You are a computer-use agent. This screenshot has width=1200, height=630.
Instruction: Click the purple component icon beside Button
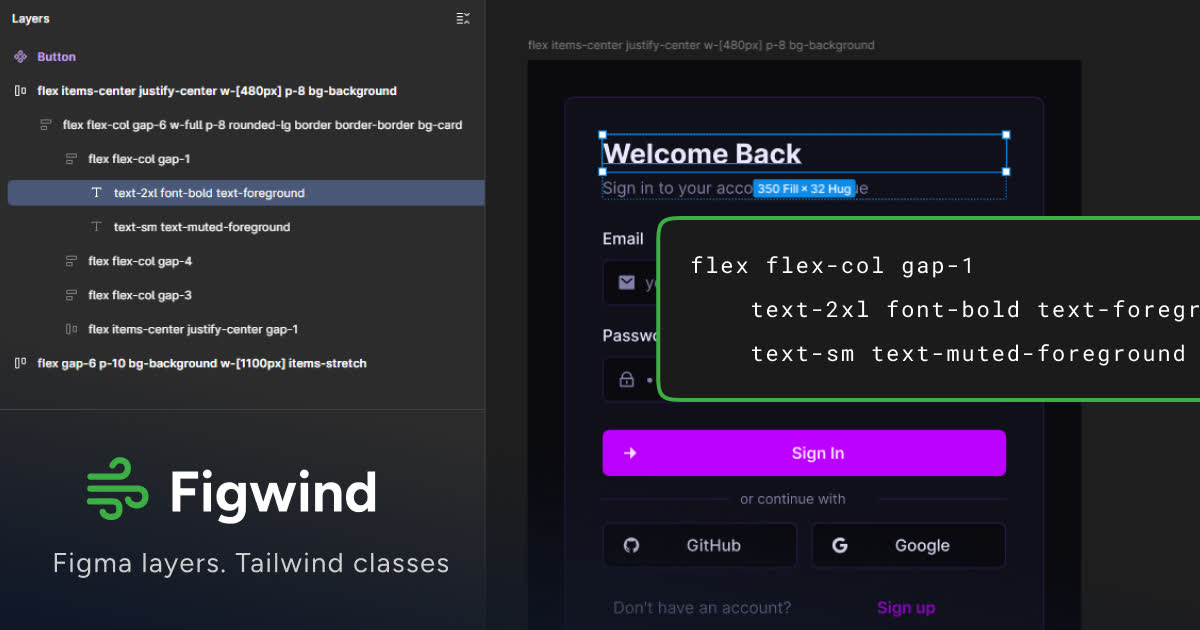click(x=20, y=57)
